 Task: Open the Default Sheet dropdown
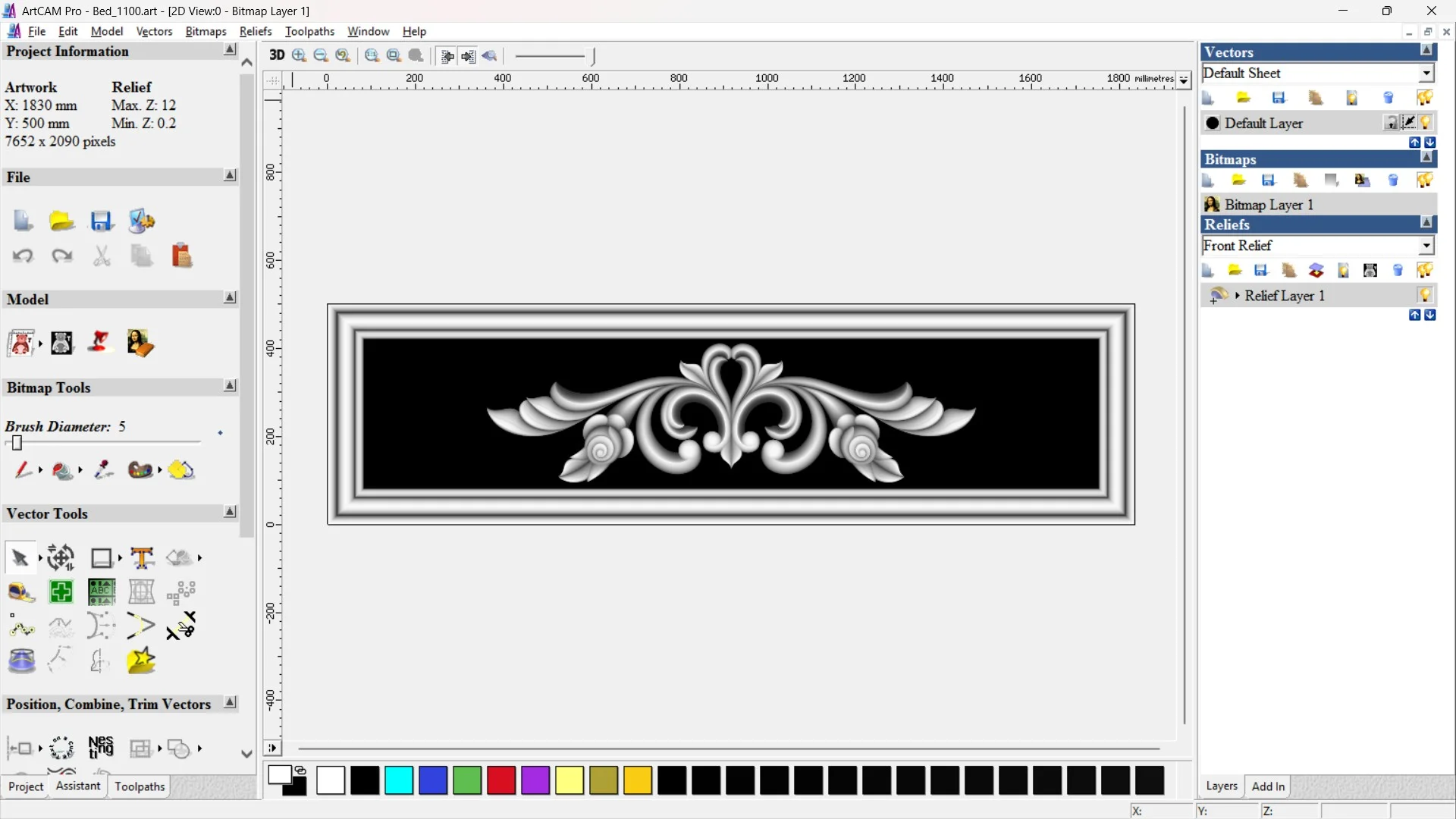coord(1426,74)
